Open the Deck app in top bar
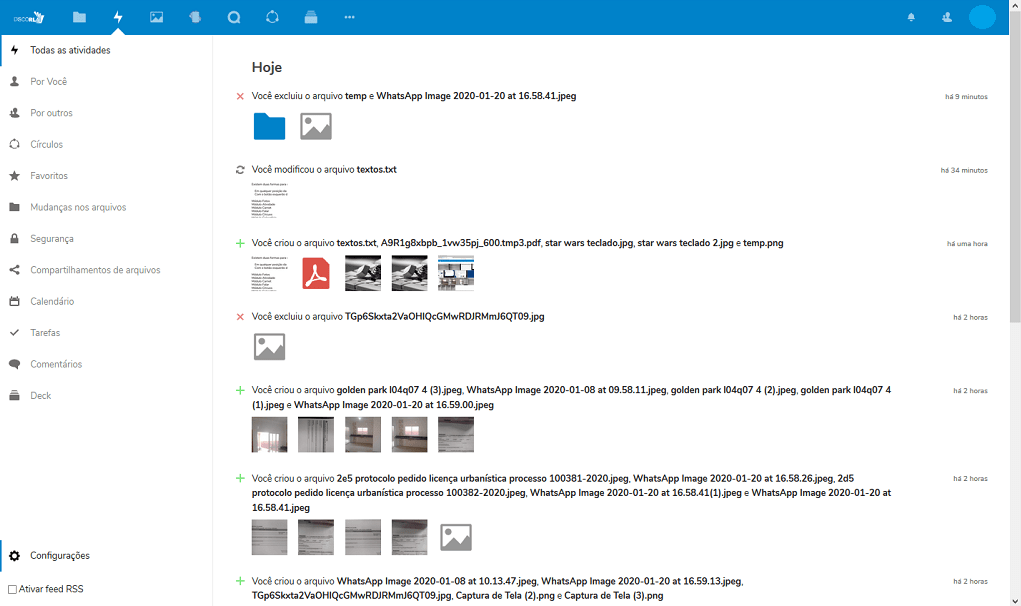 (x=310, y=17)
